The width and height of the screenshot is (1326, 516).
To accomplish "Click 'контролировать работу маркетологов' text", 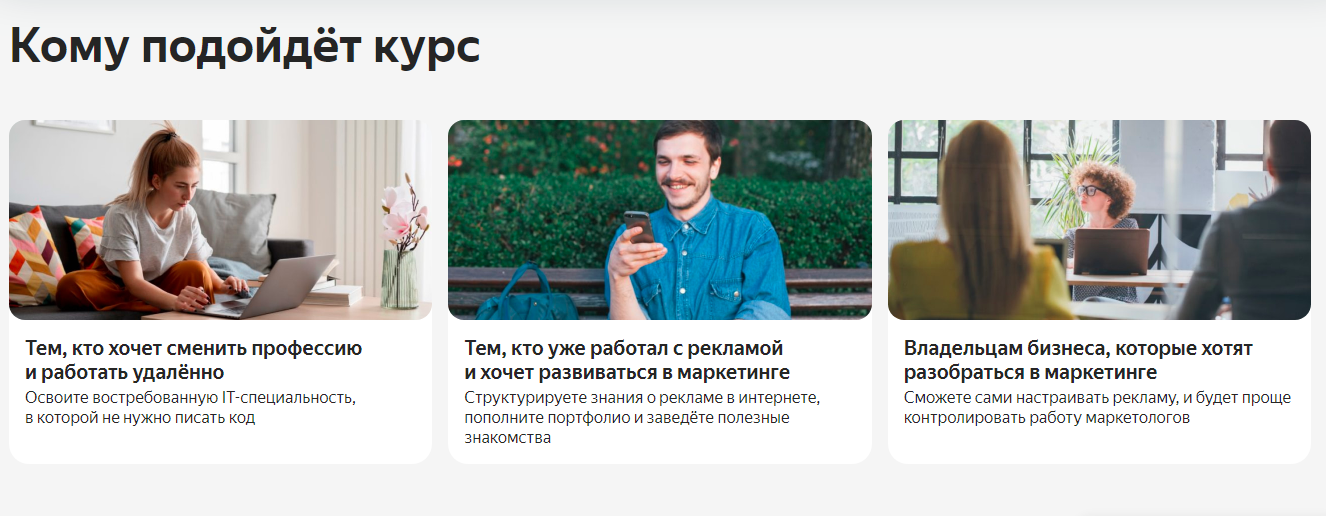I will [1047, 418].
